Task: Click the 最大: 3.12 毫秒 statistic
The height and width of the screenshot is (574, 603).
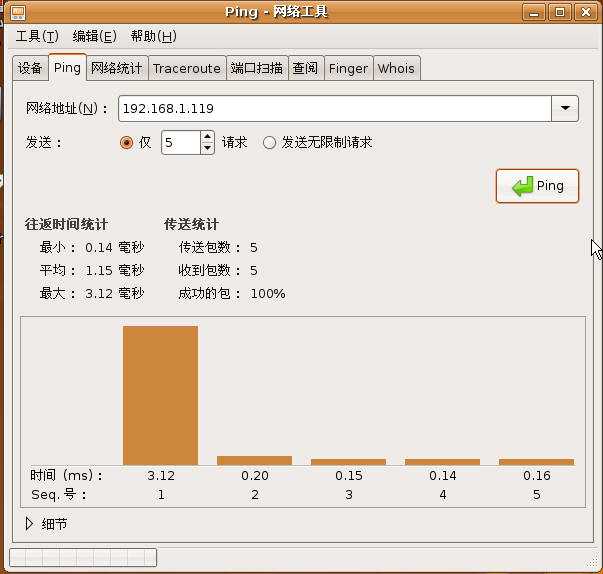Action: (92, 293)
